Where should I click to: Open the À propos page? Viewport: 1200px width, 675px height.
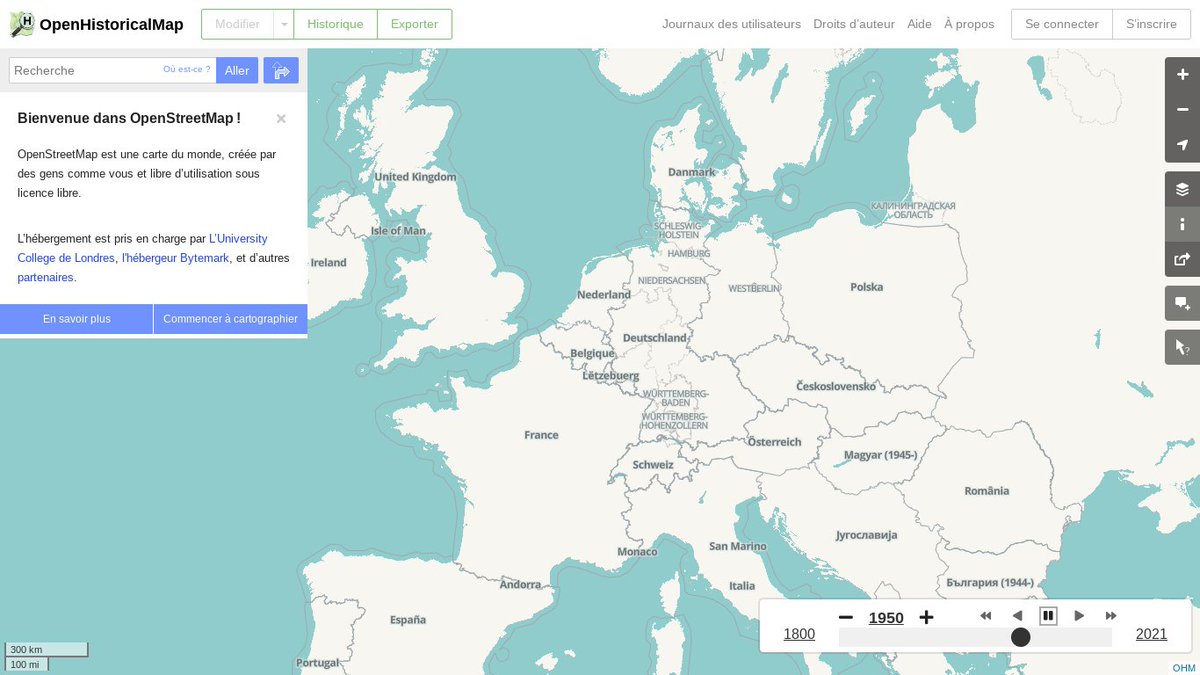point(969,24)
